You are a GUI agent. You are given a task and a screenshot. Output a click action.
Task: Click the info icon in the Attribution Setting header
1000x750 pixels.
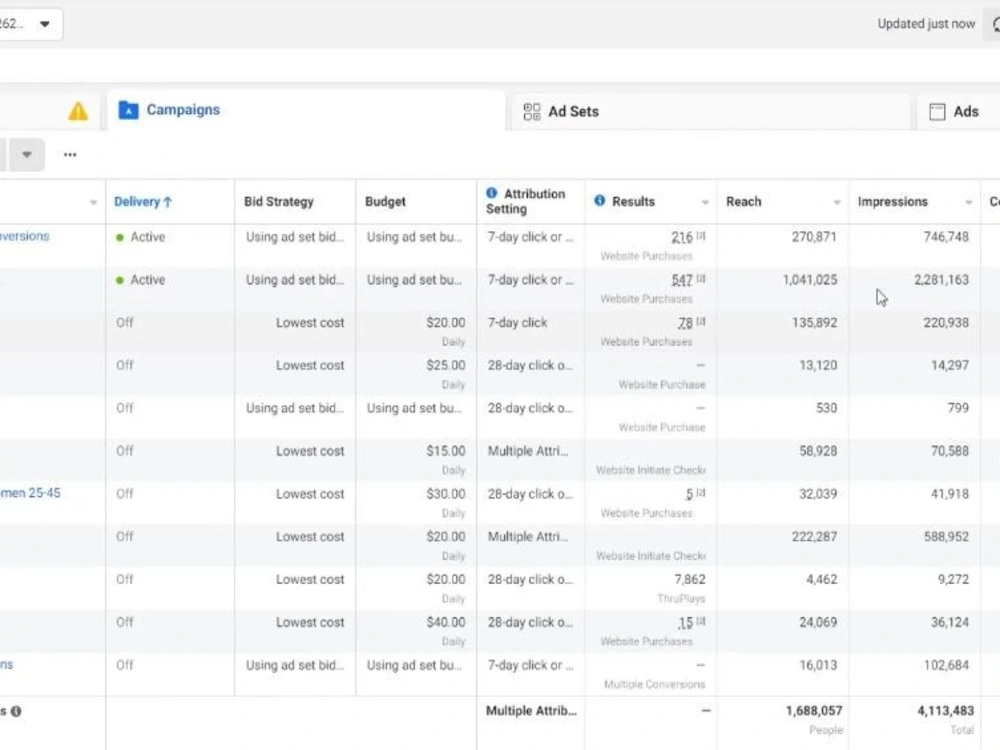(492, 194)
